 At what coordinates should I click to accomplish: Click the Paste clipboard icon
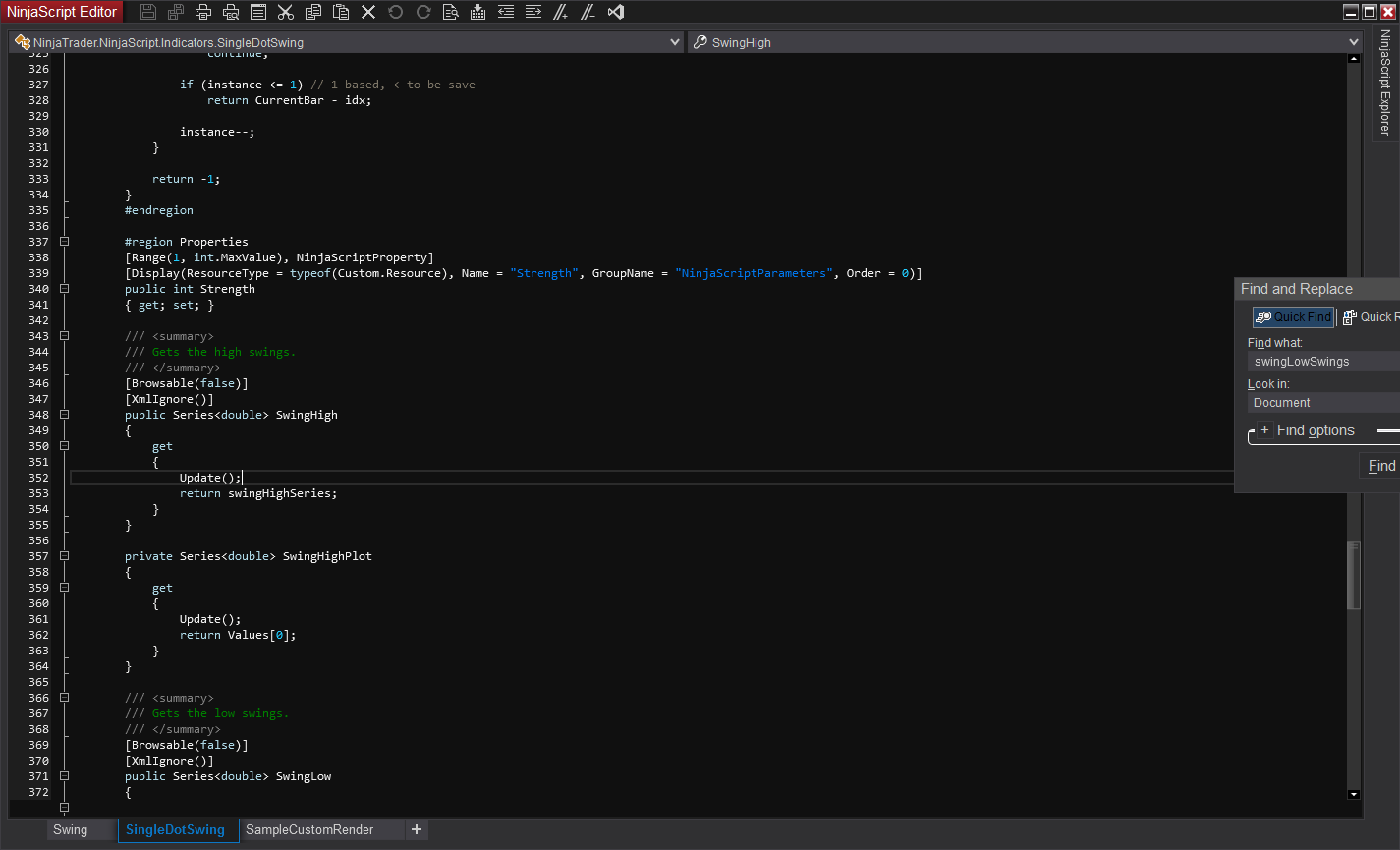coord(340,12)
